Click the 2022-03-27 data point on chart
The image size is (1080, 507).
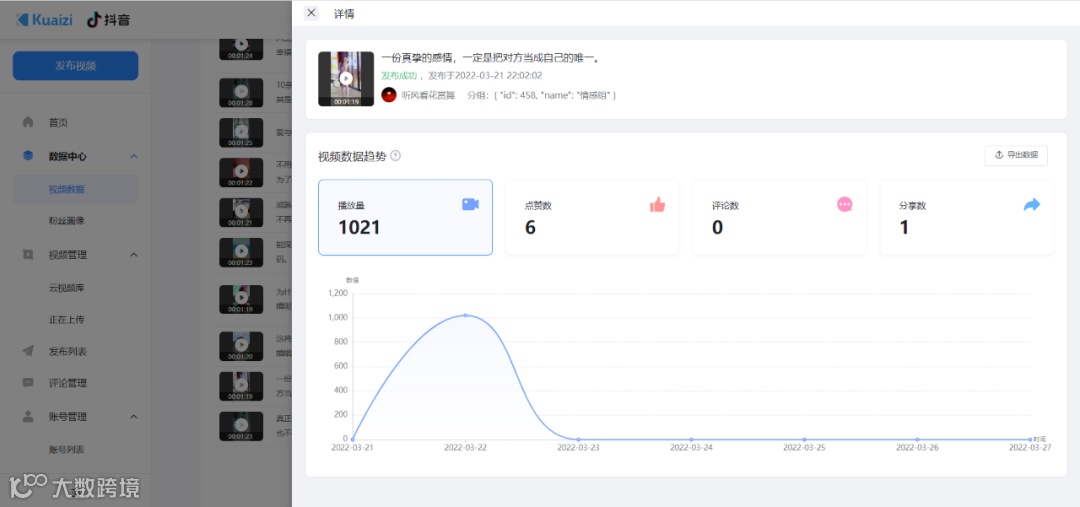(1030, 439)
